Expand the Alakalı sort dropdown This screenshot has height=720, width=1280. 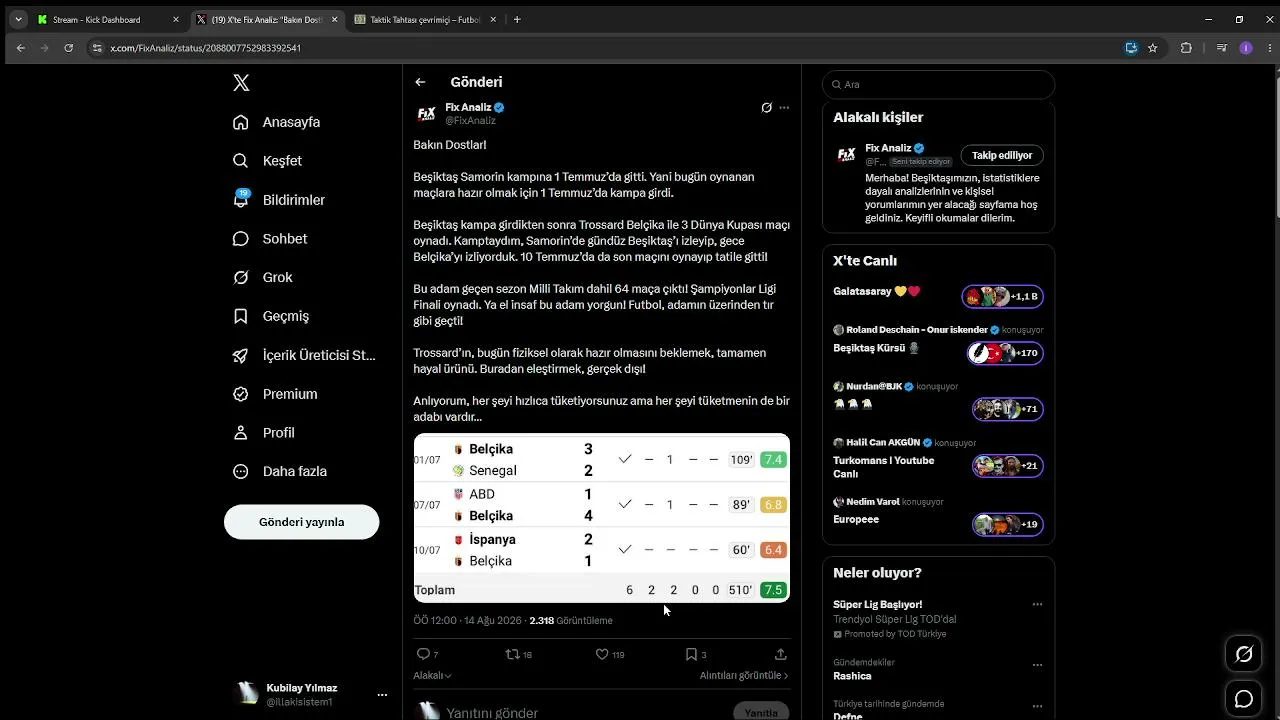[x=433, y=676]
